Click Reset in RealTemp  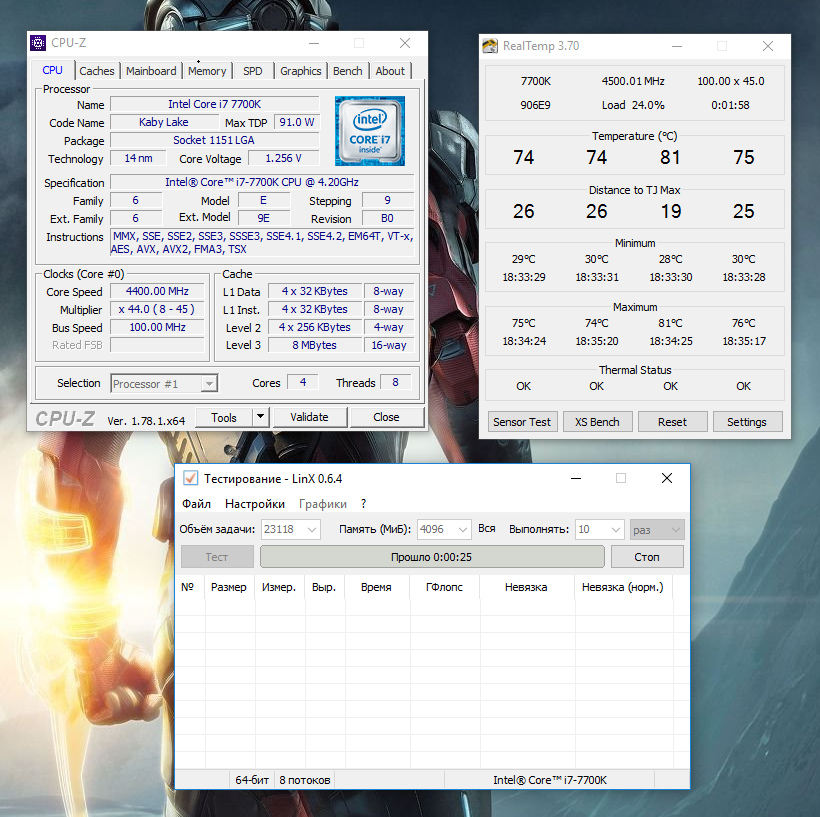[x=673, y=422]
